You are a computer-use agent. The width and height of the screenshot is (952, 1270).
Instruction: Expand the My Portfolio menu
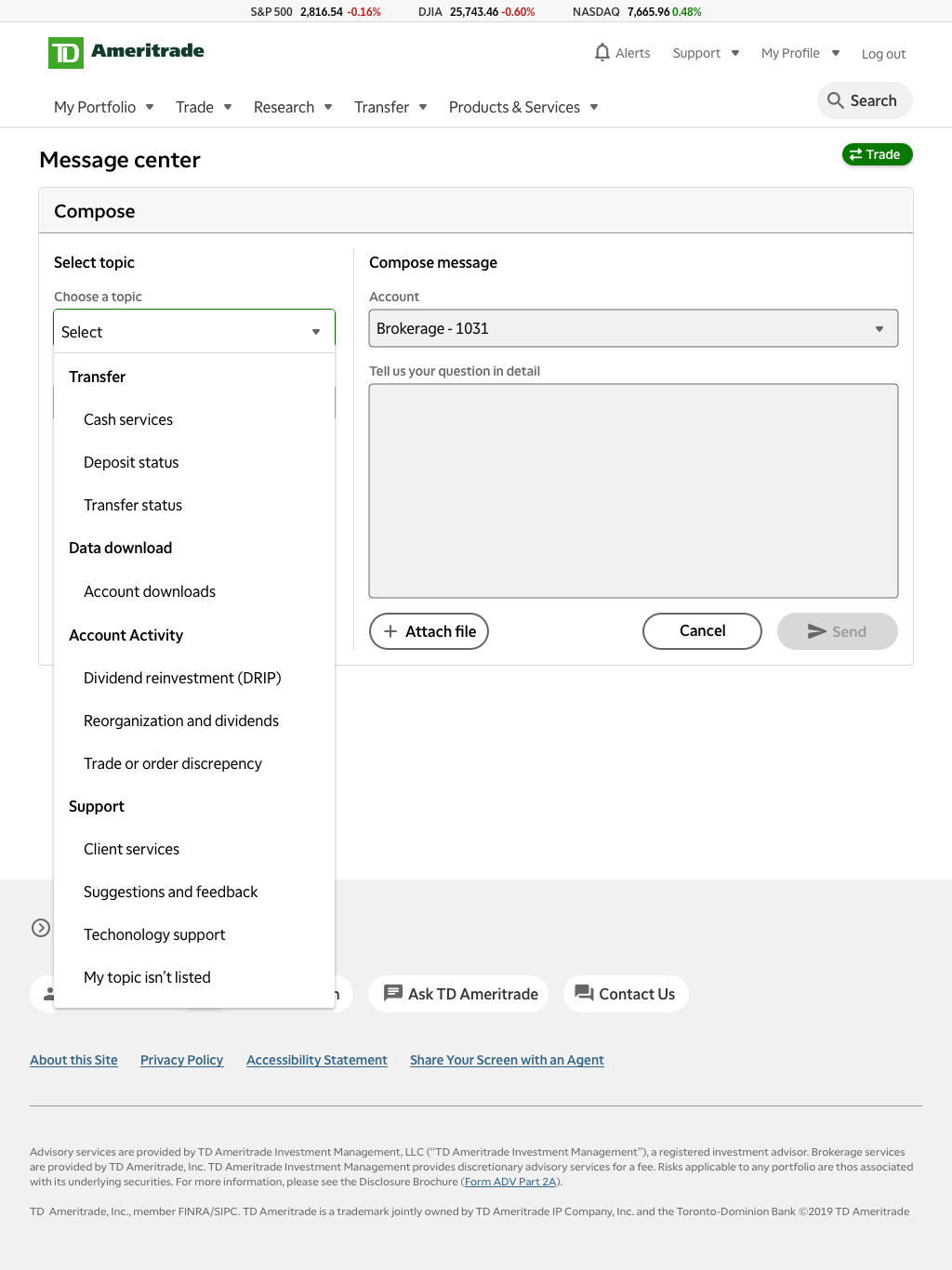click(104, 107)
